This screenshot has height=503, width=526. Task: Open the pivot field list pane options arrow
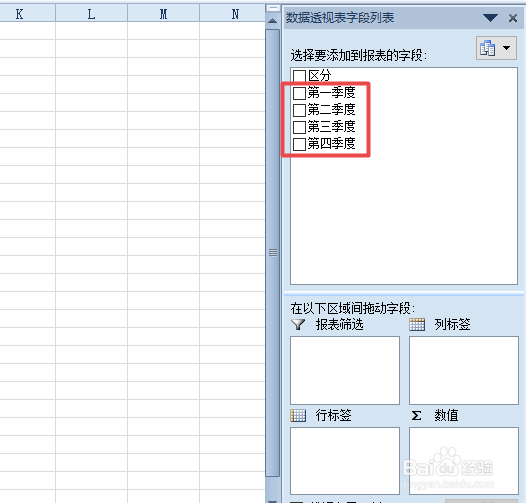point(490,18)
